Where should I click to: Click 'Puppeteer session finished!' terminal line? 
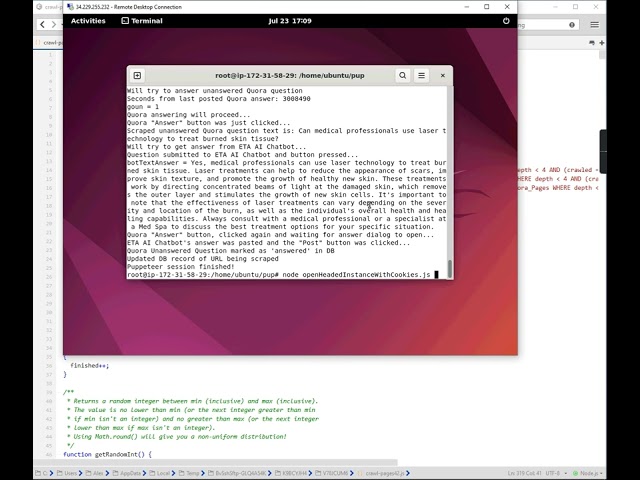[180, 267]
